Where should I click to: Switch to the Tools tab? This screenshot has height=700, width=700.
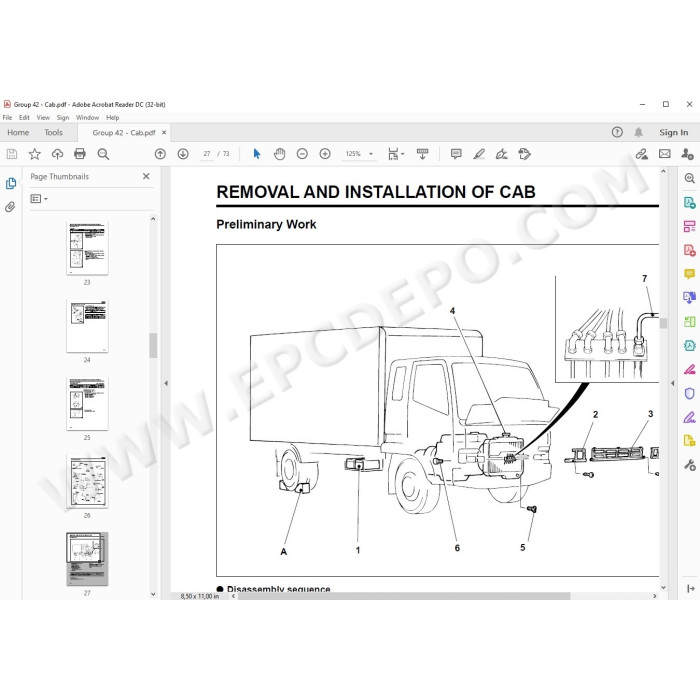(x=53, y=133)
